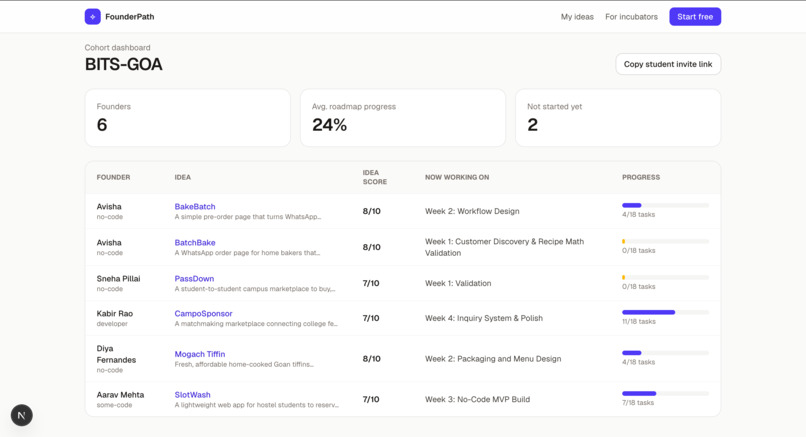The width and height of the screenshot is (806, 437).
Task: Click Avisha in the BatchBake row
Action: coord(109,242)
